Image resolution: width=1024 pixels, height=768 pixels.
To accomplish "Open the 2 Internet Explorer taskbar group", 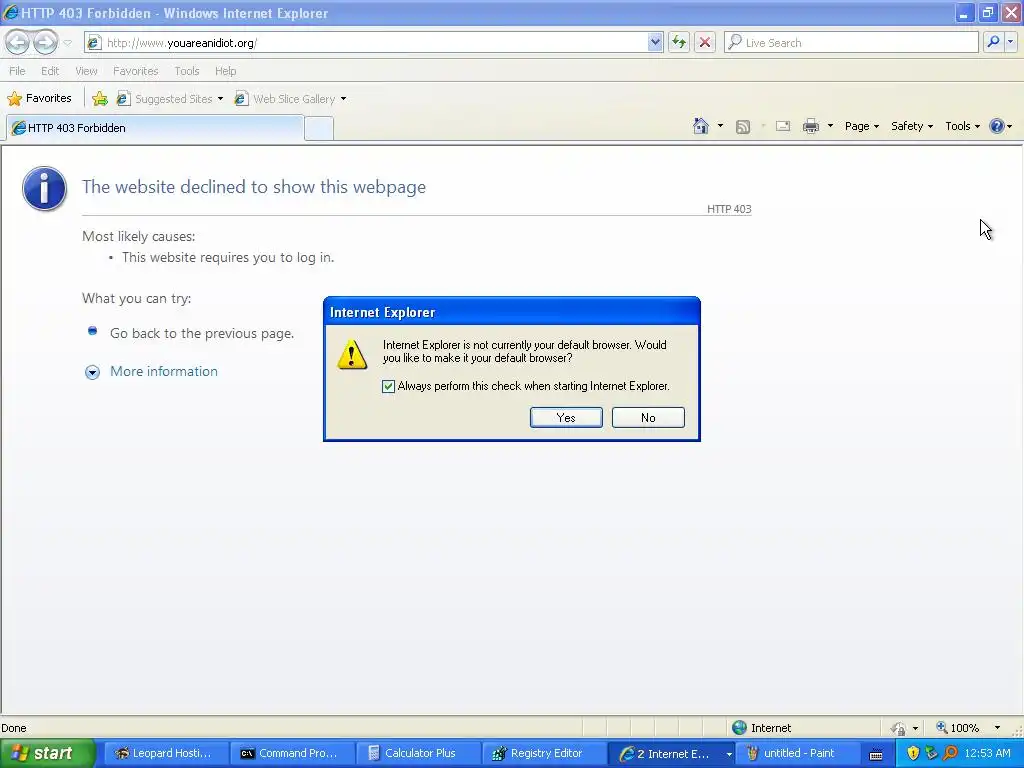I will pos(671,754).
